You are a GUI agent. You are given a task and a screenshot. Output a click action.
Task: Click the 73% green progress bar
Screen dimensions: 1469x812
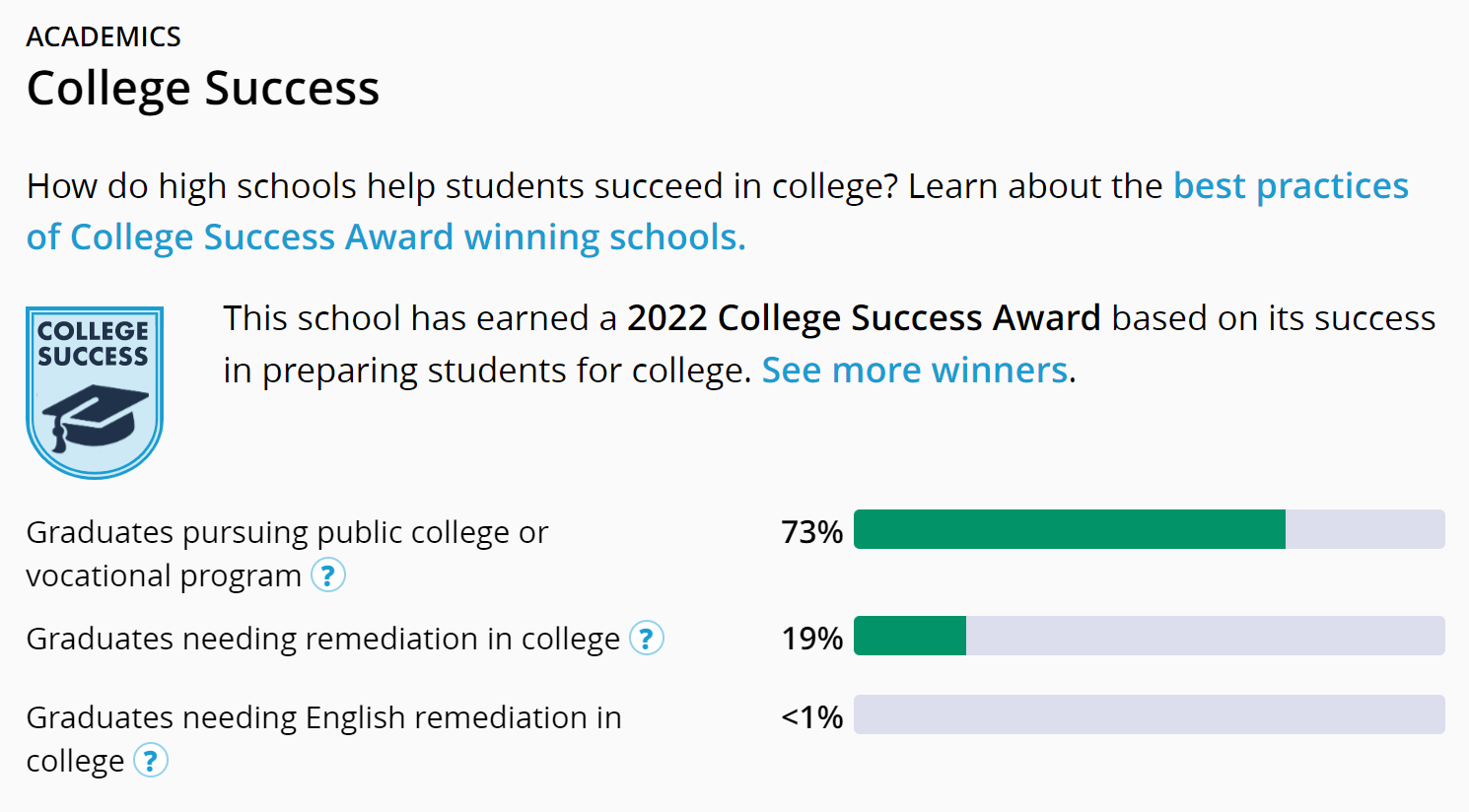[1069, 529]
